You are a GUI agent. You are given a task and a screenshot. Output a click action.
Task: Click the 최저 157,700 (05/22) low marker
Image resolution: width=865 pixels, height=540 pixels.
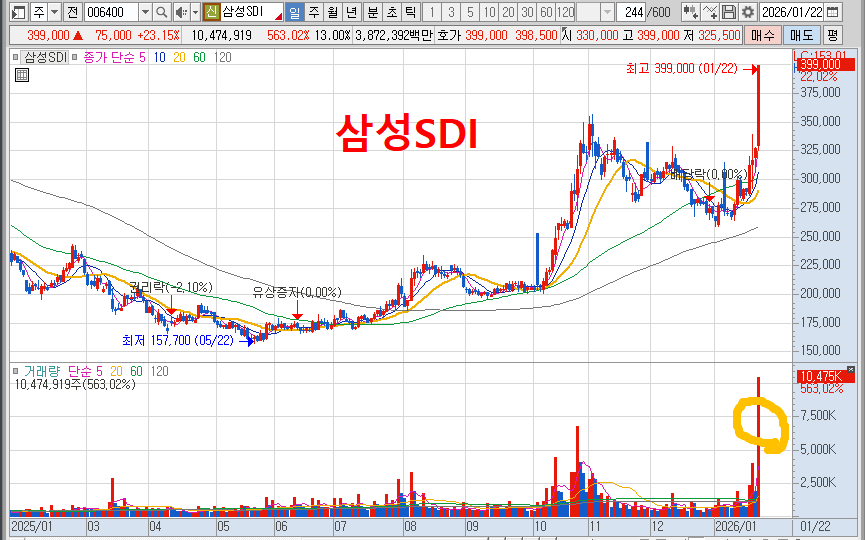click(178, 340)
